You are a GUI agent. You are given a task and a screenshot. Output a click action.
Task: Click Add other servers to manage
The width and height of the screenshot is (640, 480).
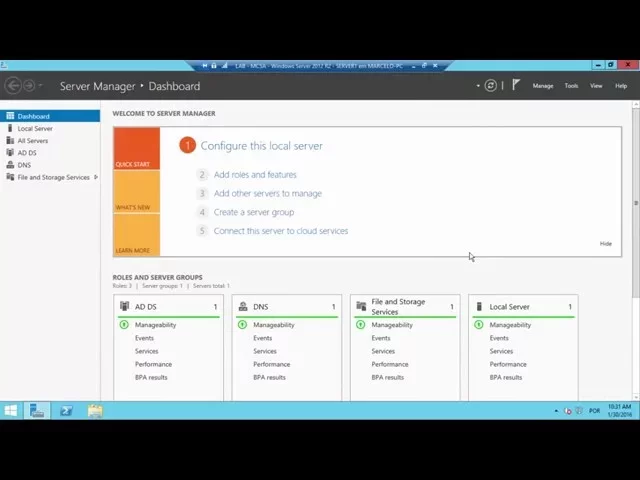click(268, 193)
